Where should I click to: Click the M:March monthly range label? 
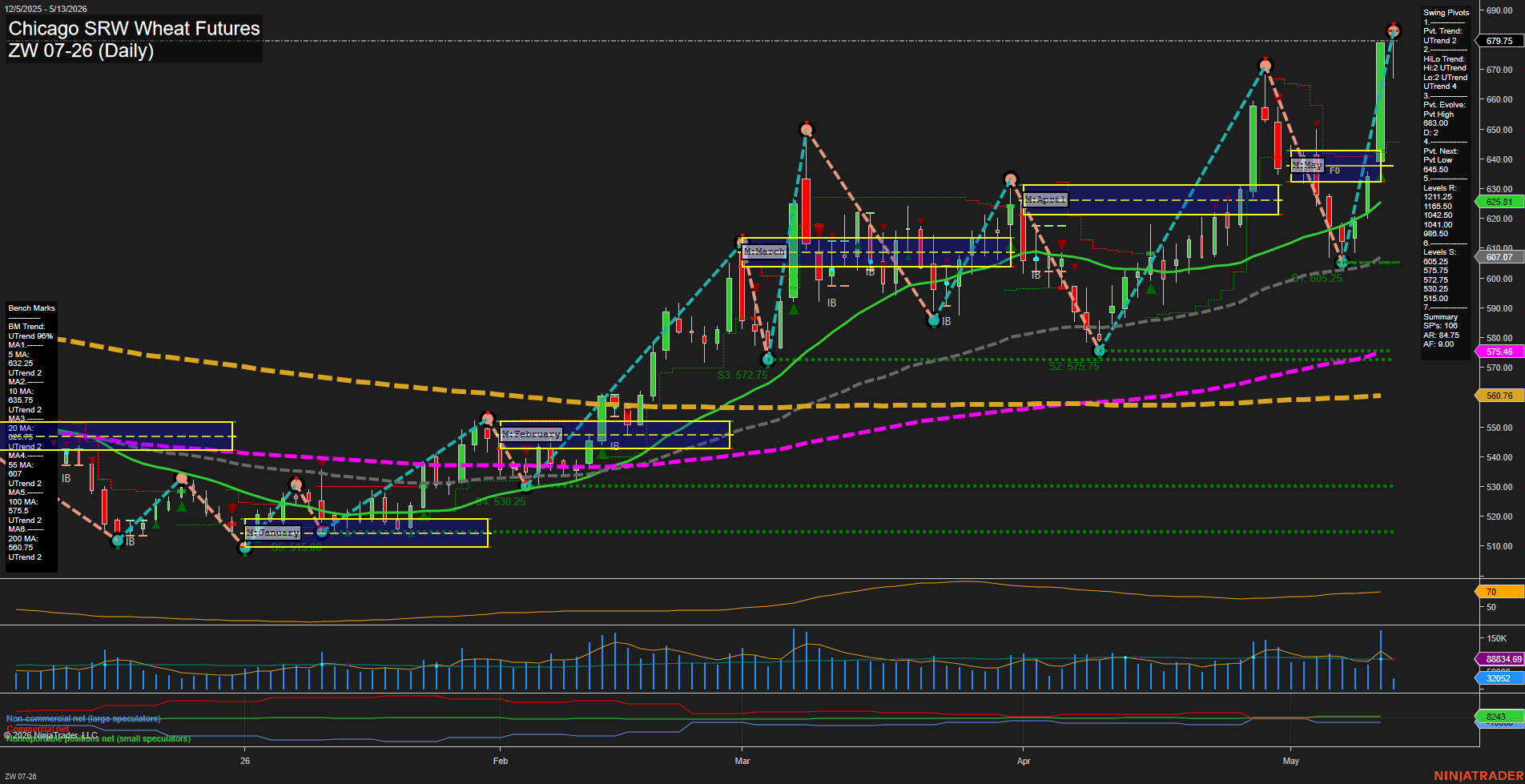click(764, 251)
